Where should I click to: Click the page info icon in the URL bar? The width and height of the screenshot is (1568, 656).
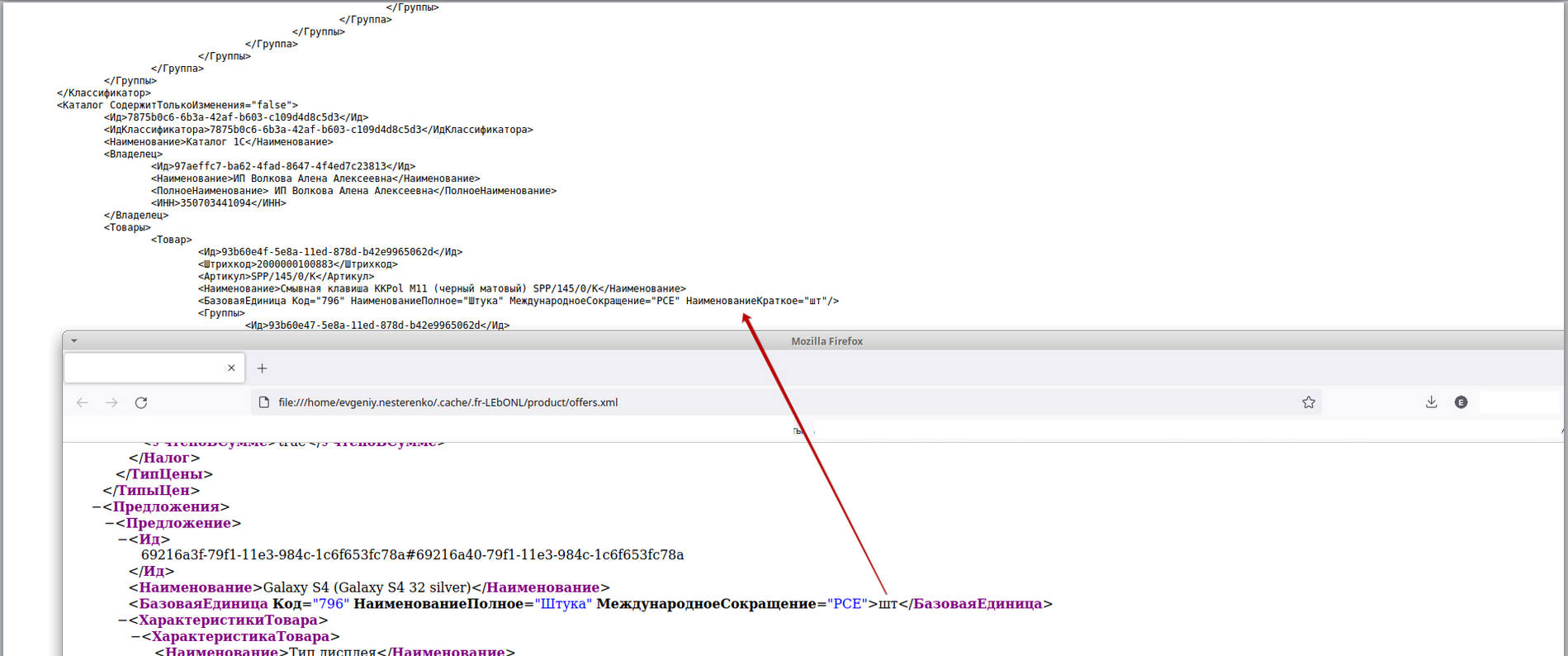tap(264, 402)
